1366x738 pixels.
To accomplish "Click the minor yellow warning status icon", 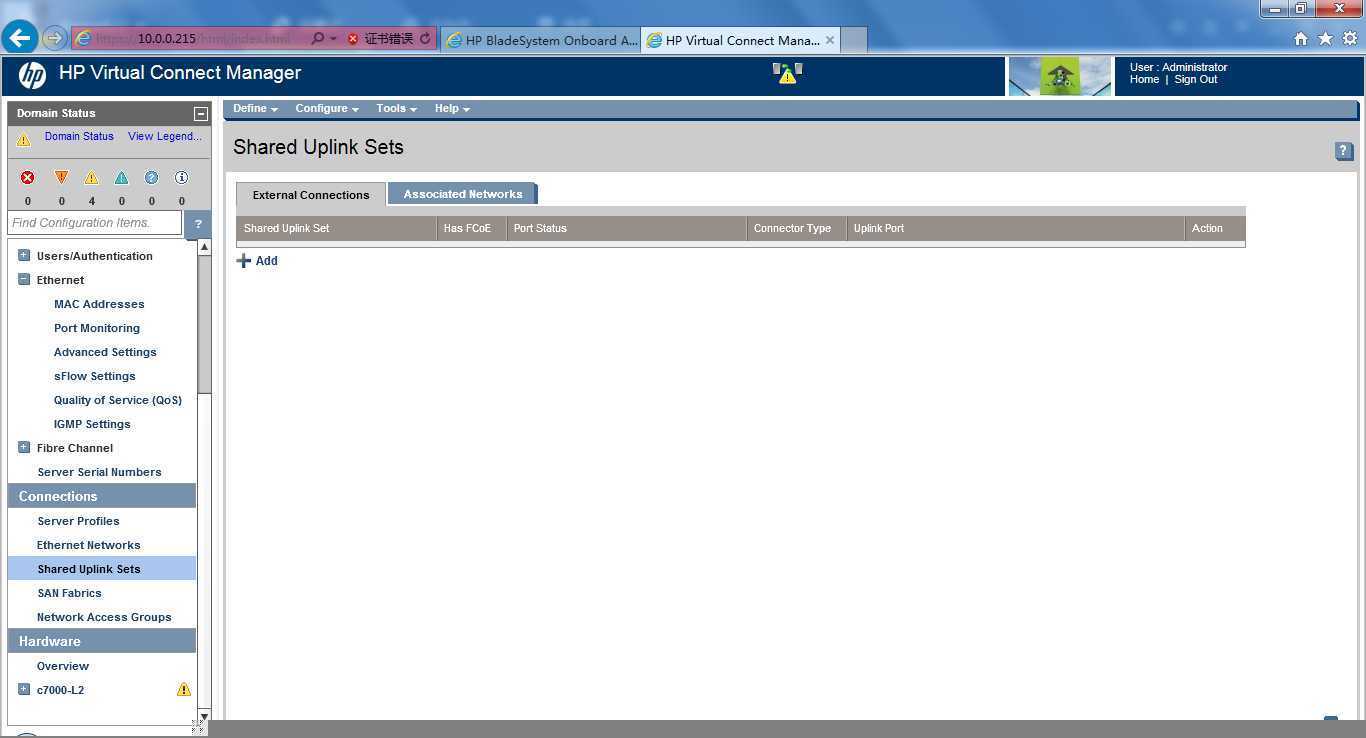I will tap(91, 177).
